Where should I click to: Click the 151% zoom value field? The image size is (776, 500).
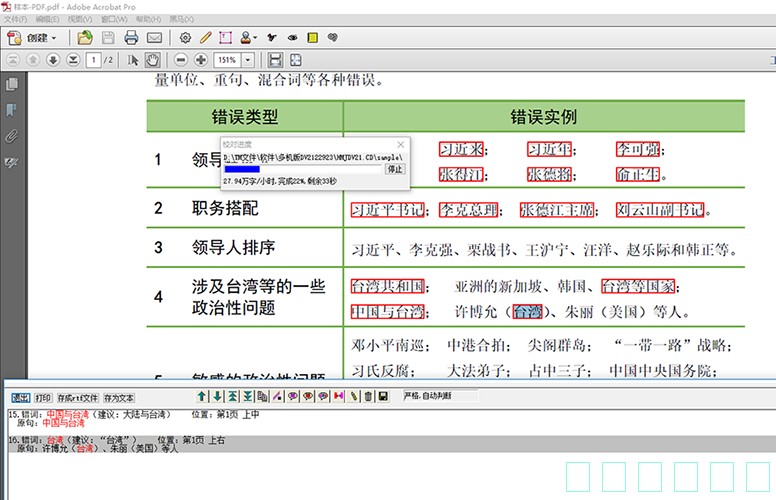coord(227,60)
